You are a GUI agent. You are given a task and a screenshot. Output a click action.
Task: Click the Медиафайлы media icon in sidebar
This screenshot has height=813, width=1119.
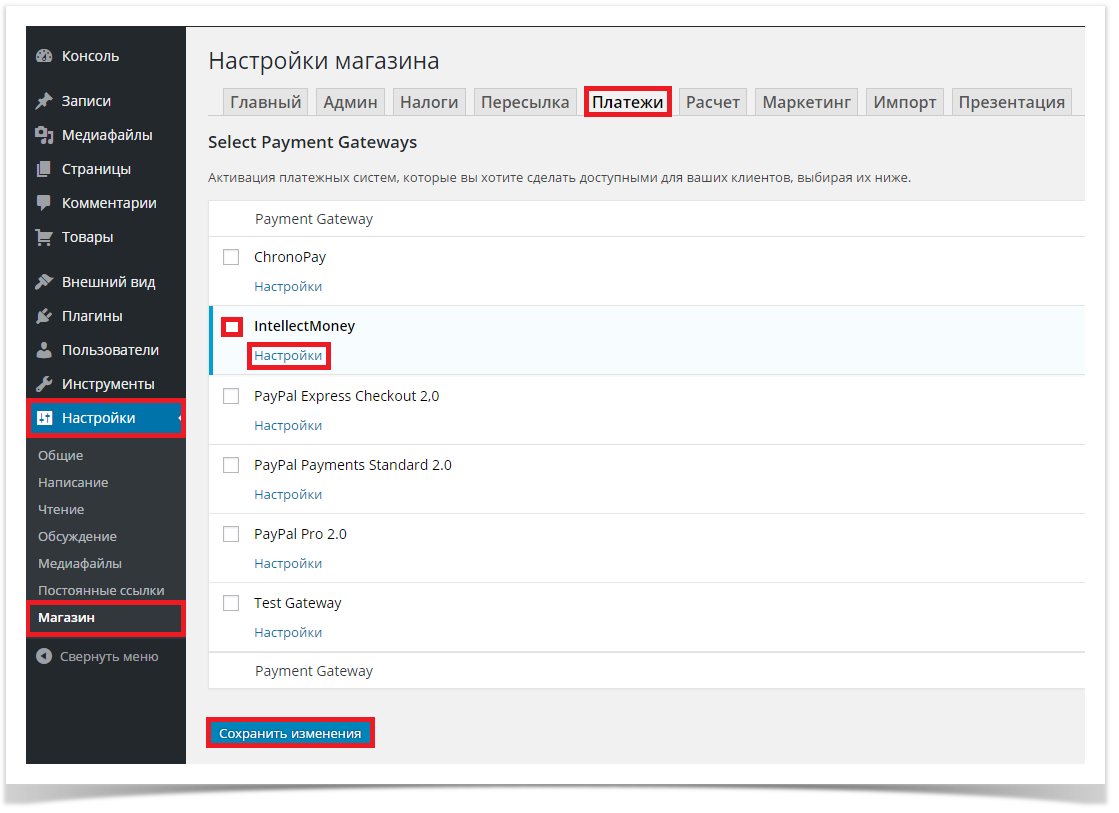point(44,135)
